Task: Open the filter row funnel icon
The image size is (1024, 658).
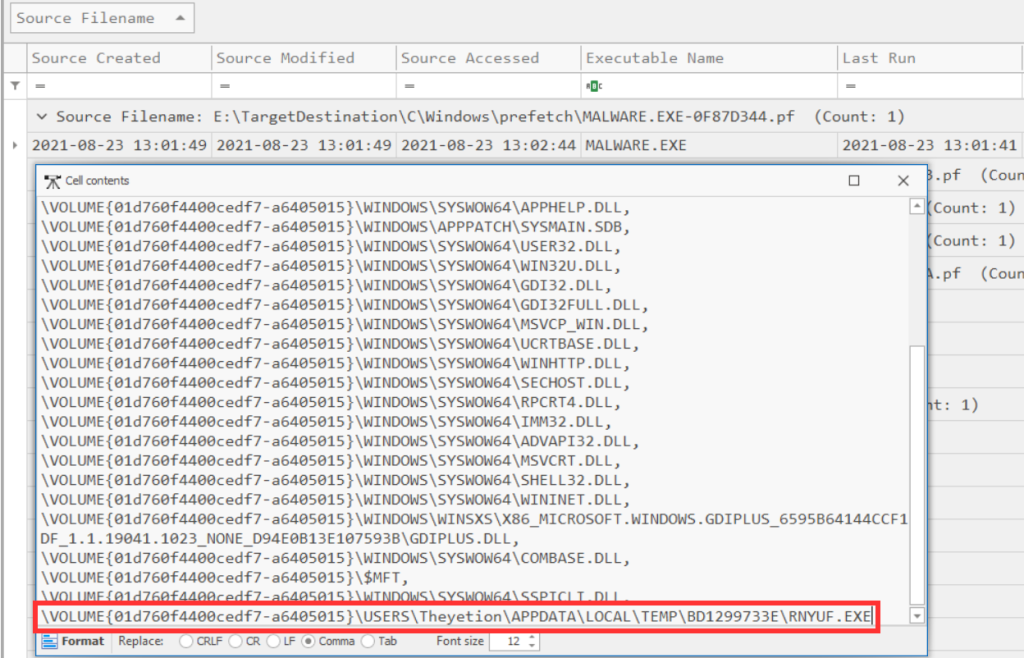Action: (x=15, y=86)
